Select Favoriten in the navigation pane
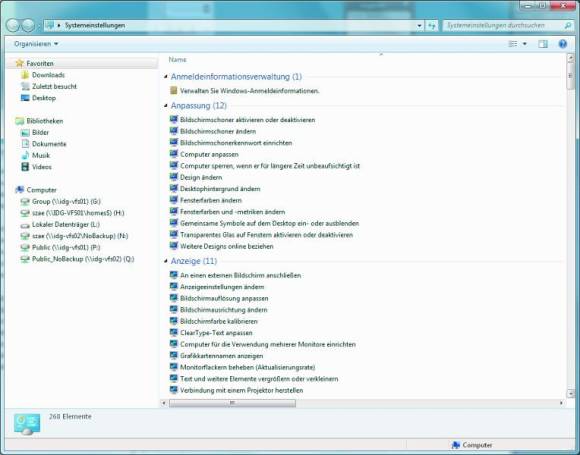 (40, 64)
